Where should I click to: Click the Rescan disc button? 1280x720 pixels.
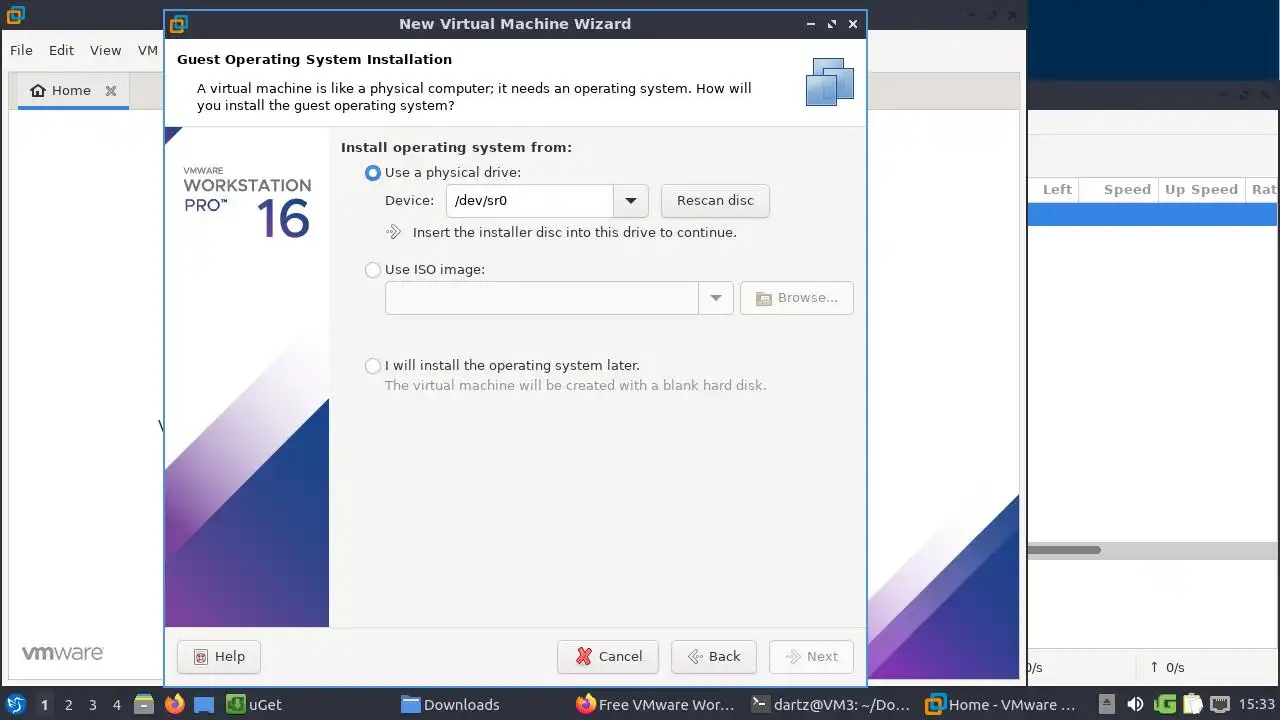[715, 201]
